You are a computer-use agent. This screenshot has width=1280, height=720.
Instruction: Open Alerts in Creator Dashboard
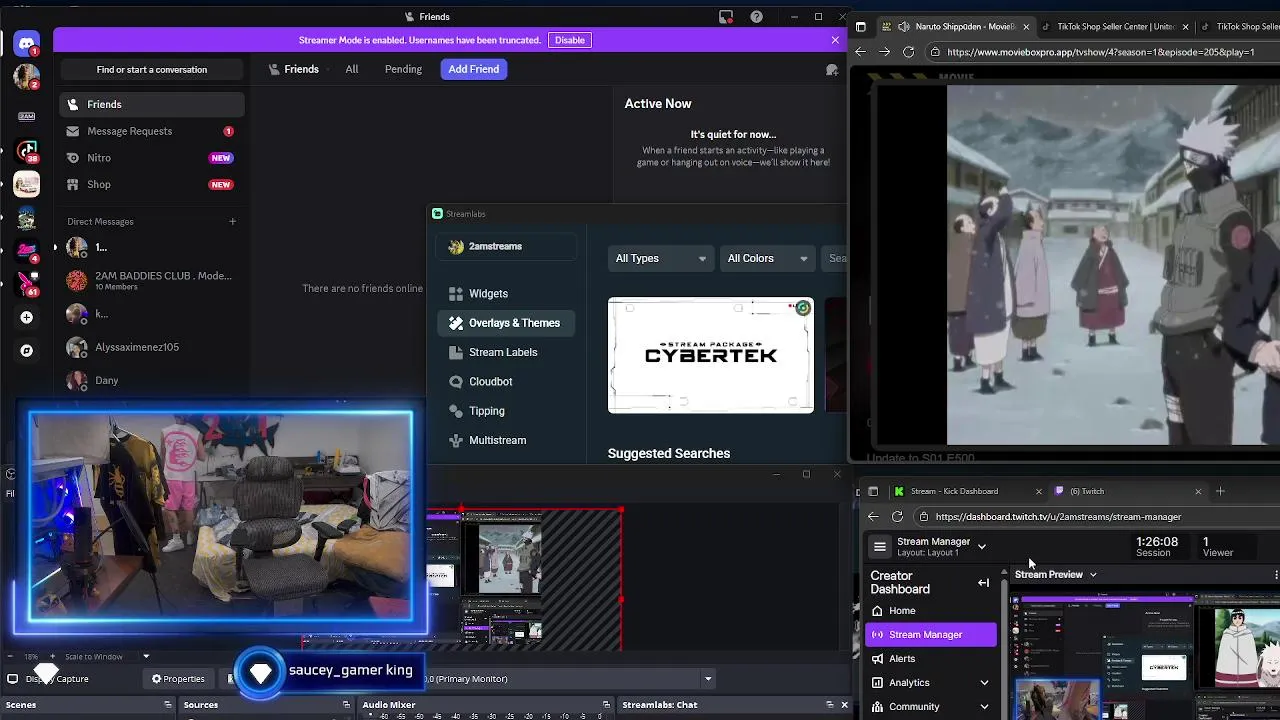[931, 659]
